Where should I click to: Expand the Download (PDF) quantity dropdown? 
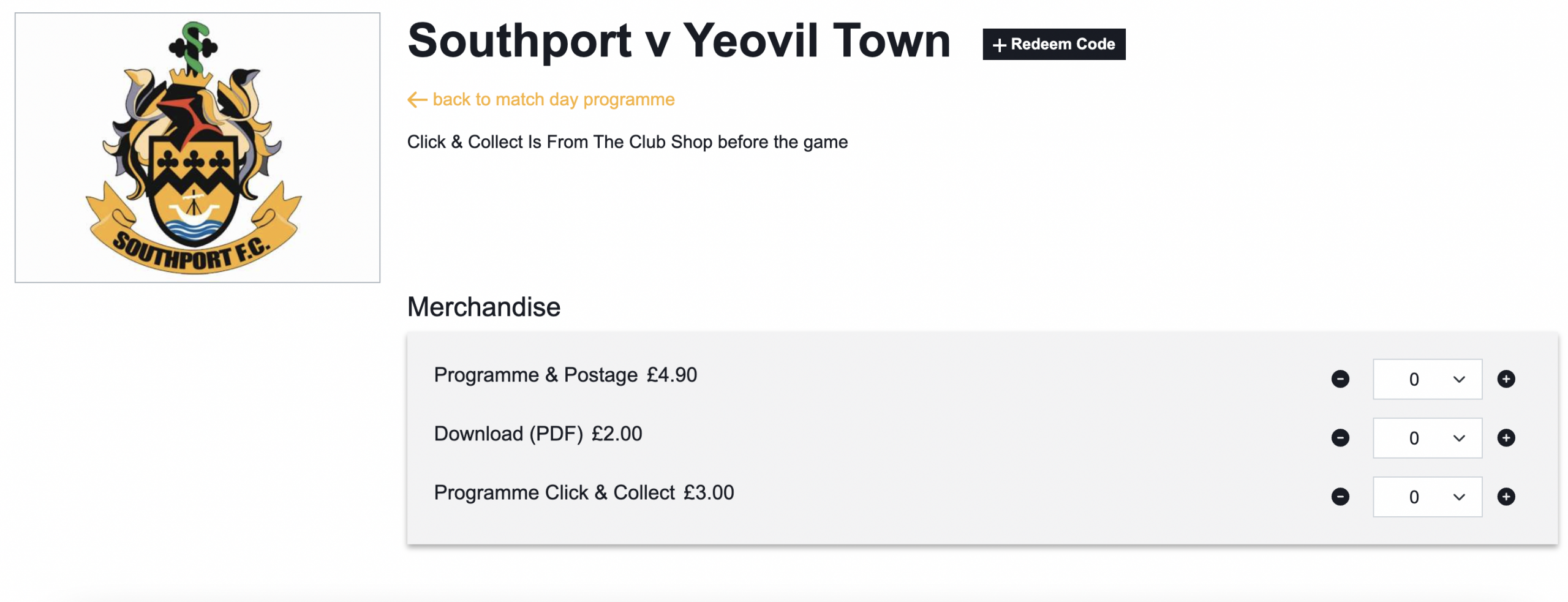[1427, 438]
